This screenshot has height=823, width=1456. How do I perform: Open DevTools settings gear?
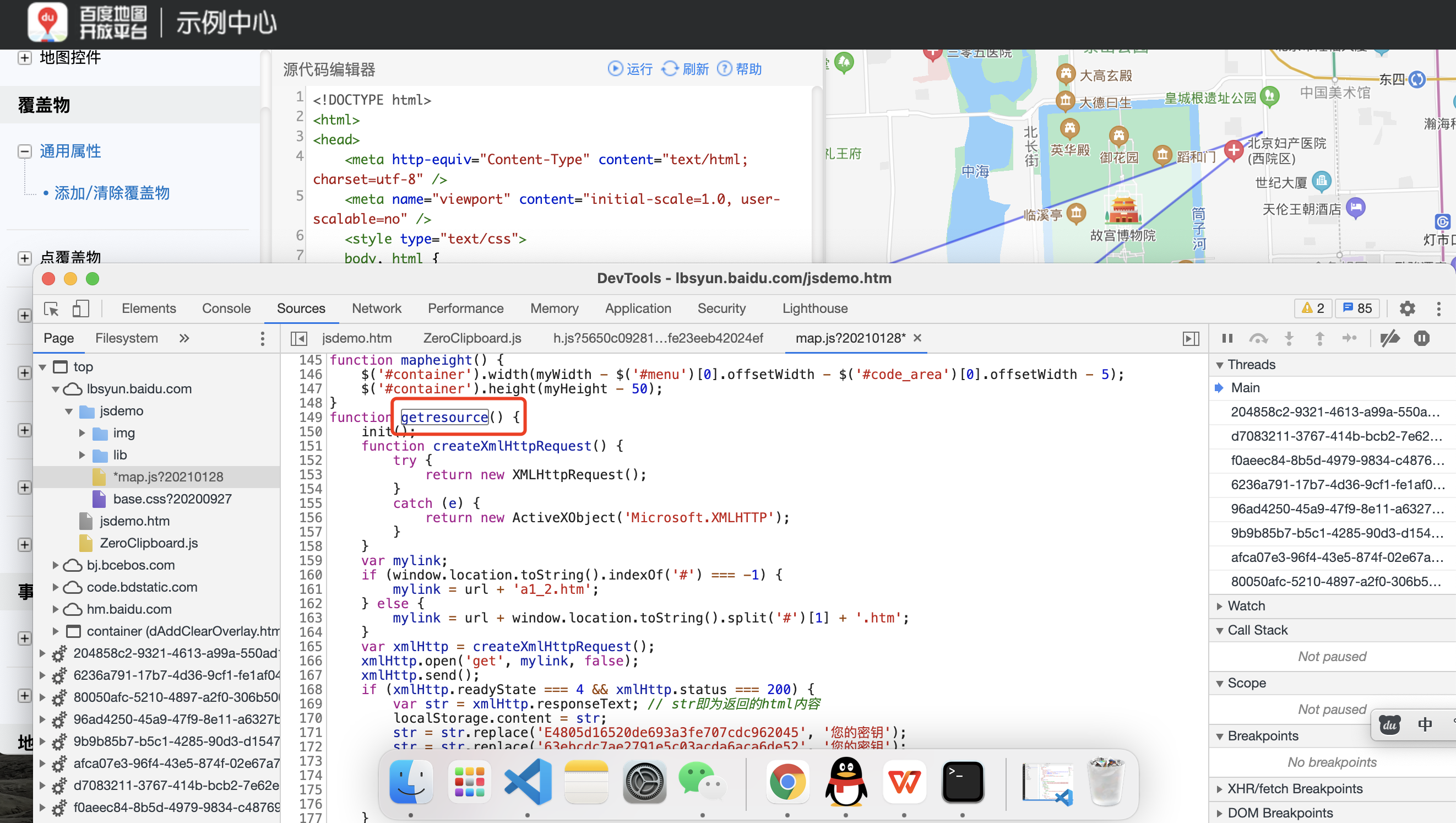point(1407,308)
